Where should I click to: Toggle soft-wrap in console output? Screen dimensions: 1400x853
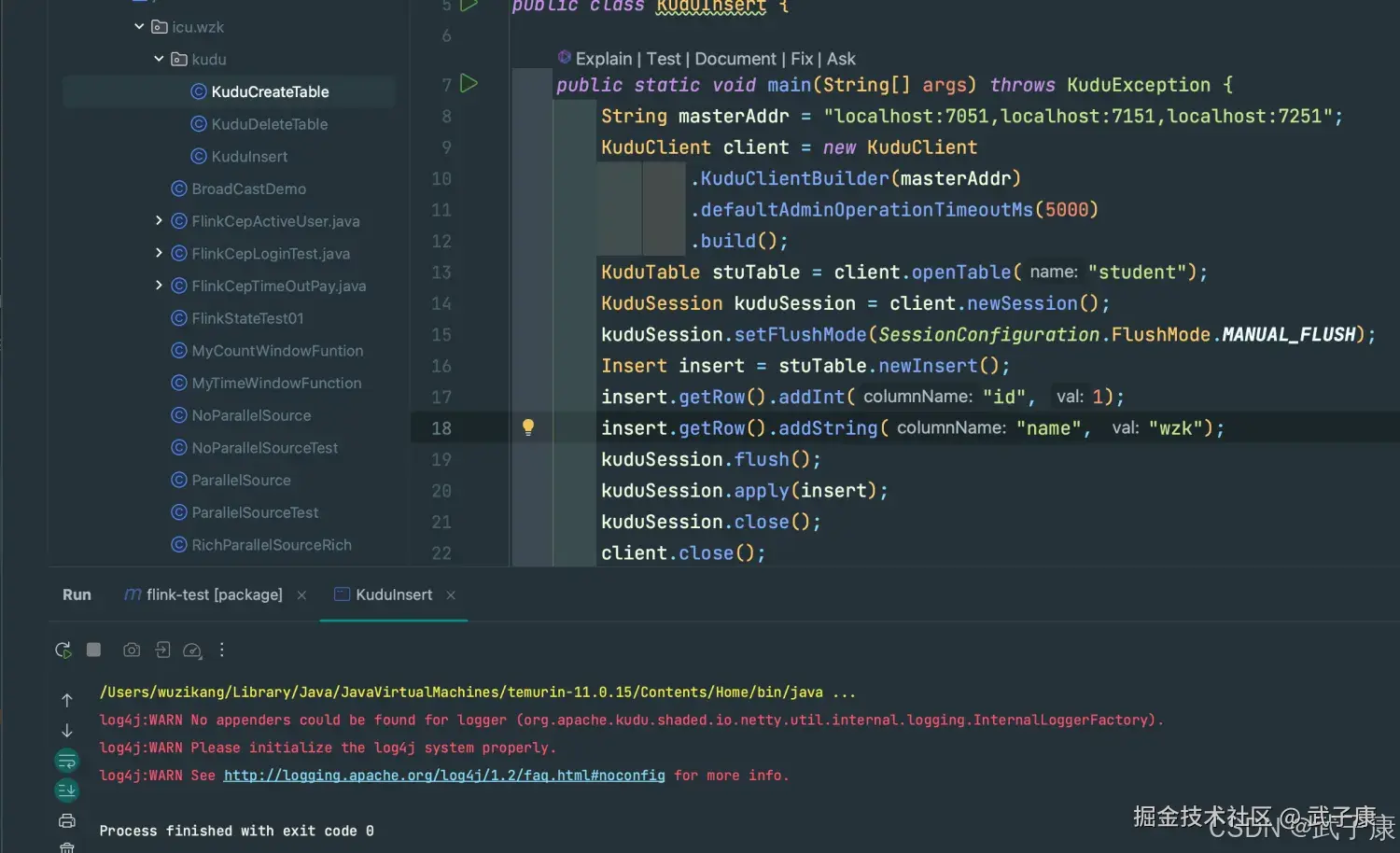(67, 762)
